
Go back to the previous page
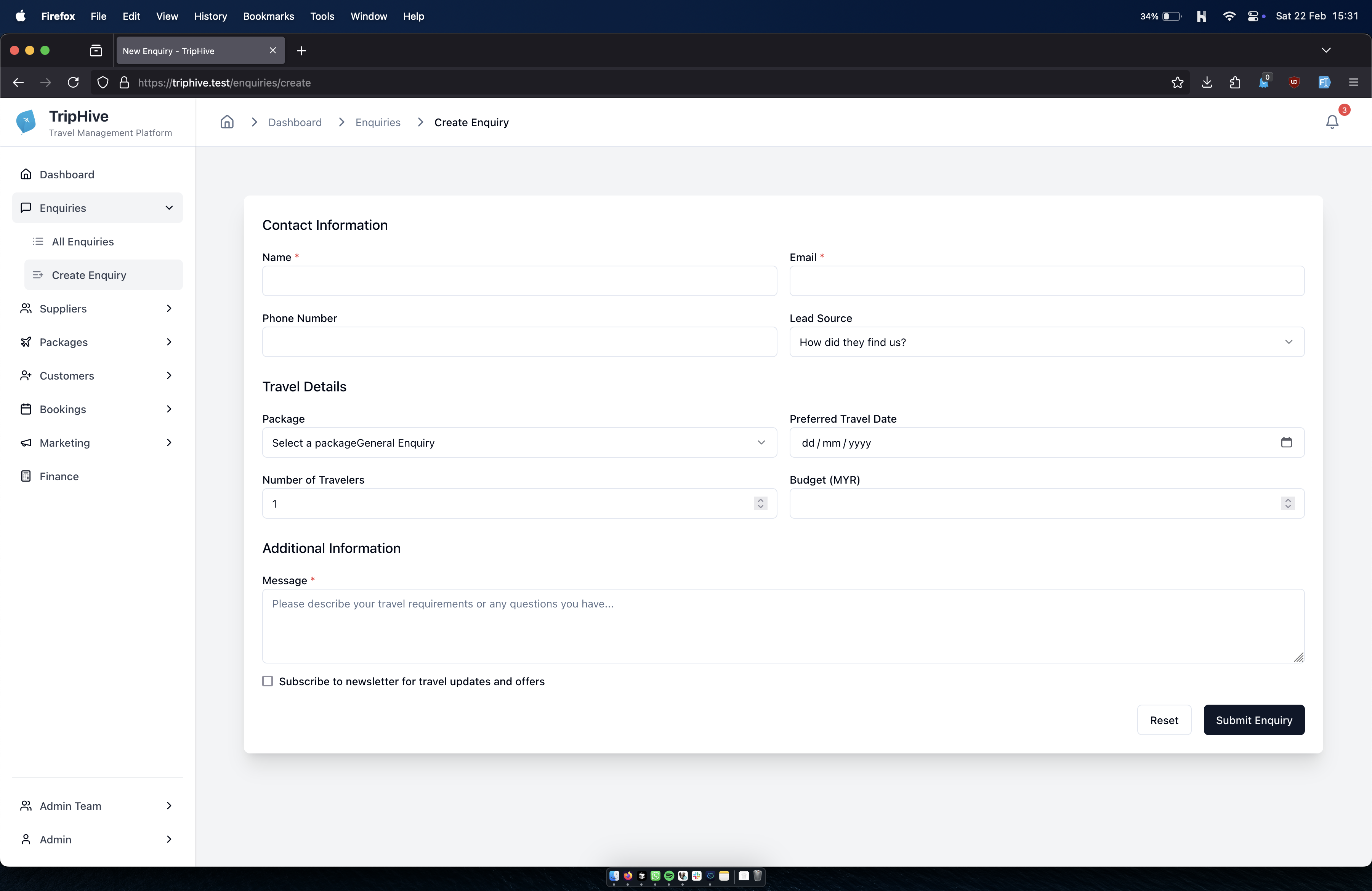coord(18,82)
